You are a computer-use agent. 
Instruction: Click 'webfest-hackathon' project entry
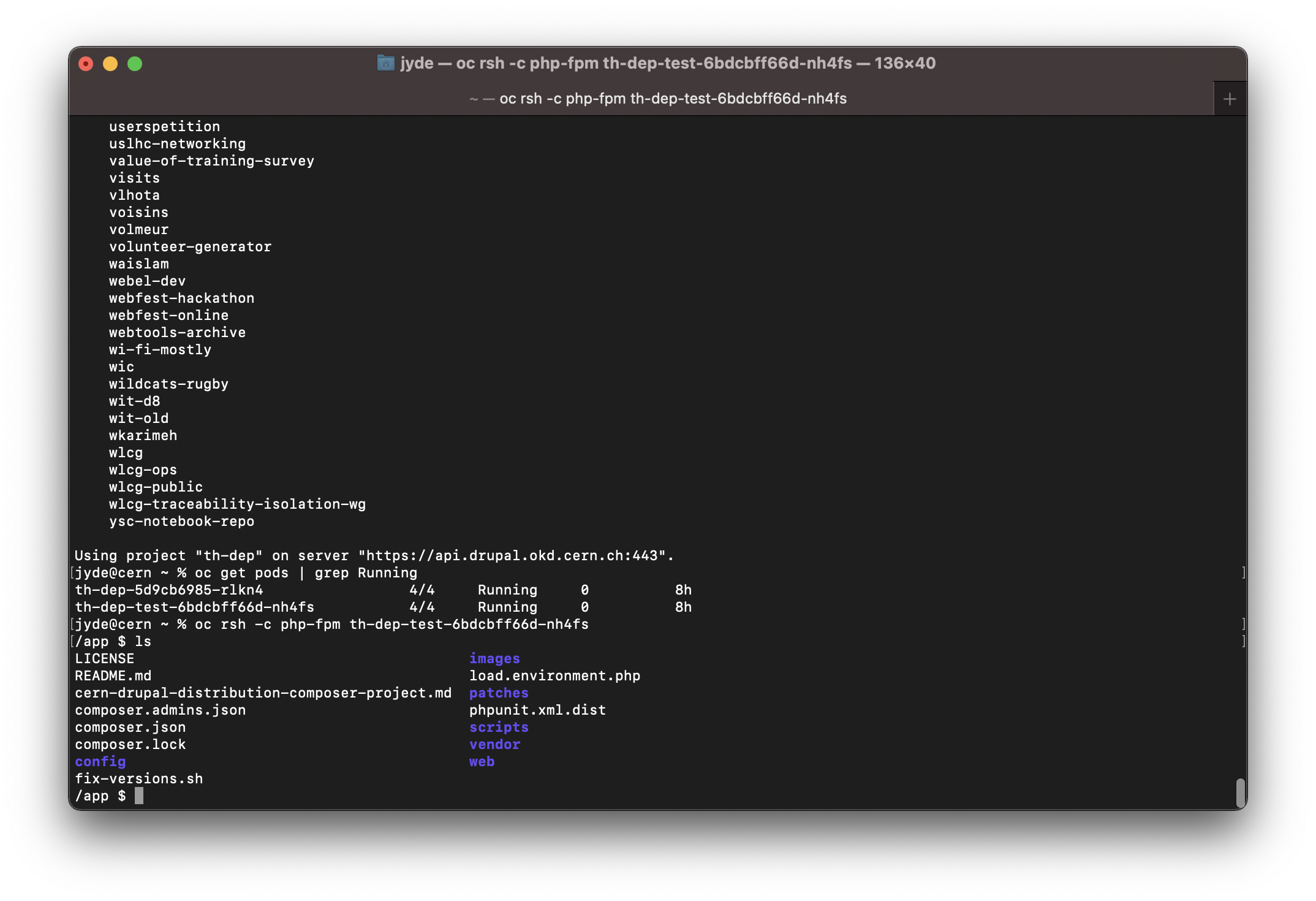pyautogui.click(x=182, y=298)
